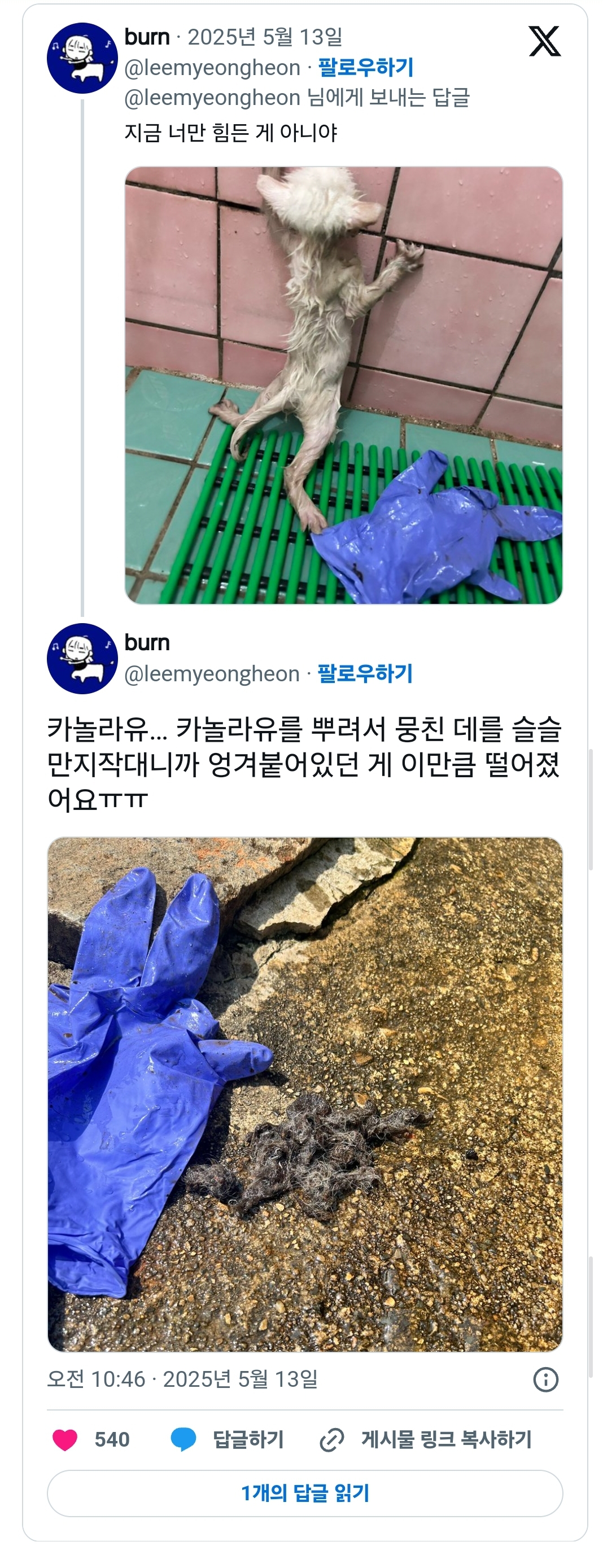Click the 540 likes count

coord(112,1439)
